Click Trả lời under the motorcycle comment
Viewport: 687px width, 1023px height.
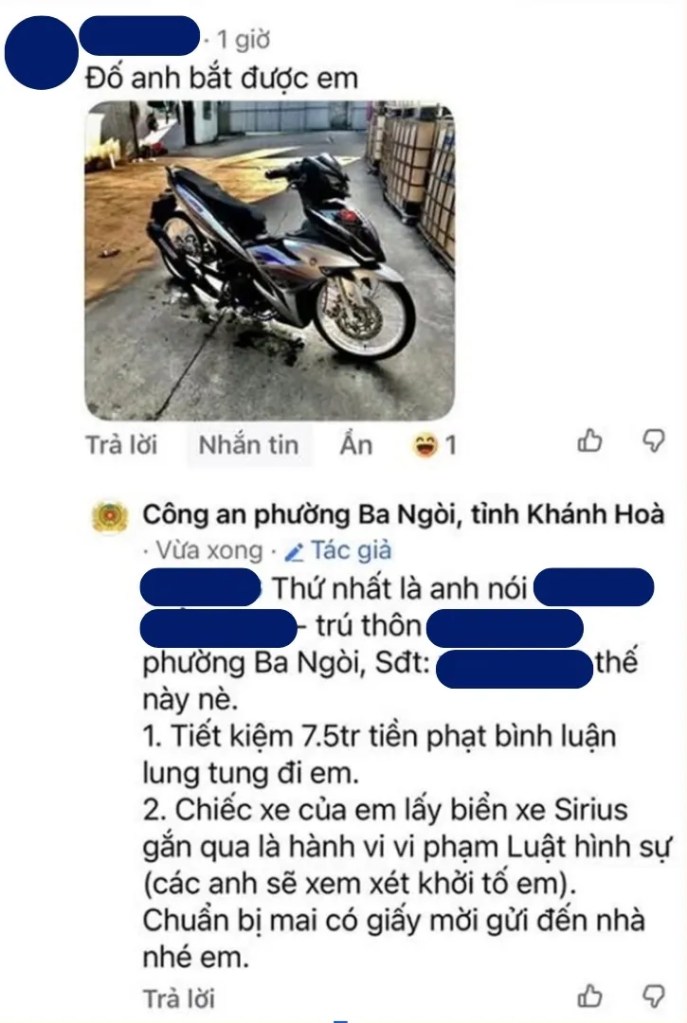pos(122,445)
